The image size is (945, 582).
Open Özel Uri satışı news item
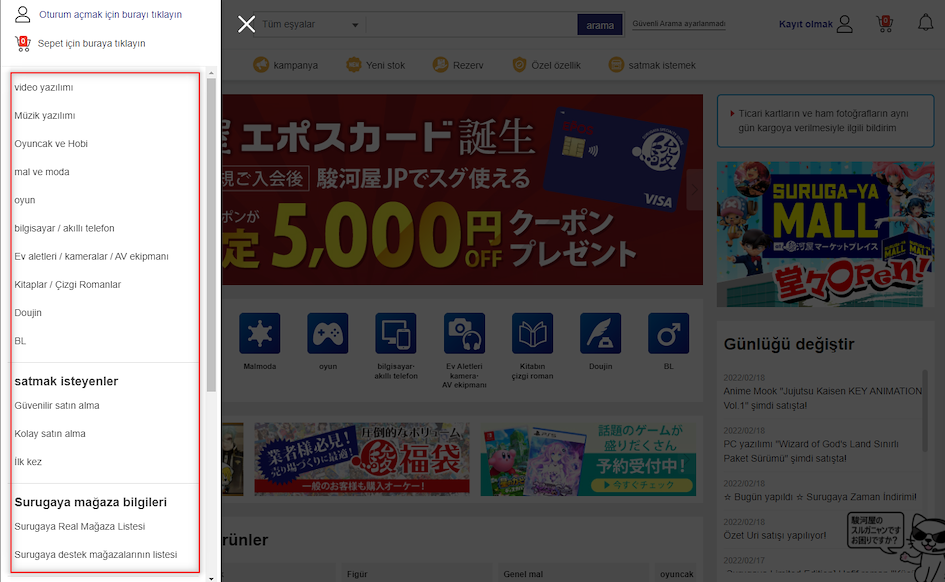[774, 536]
